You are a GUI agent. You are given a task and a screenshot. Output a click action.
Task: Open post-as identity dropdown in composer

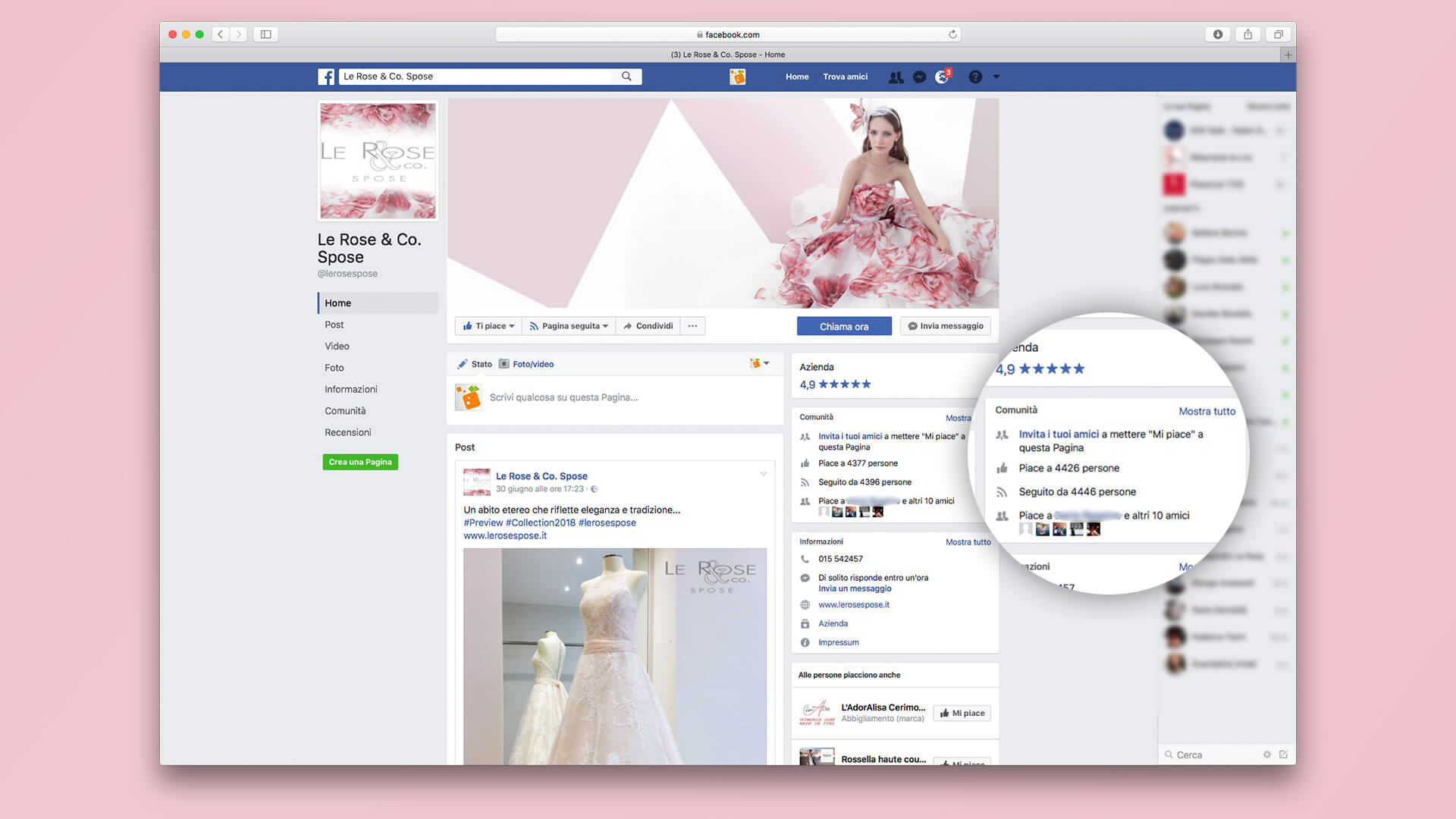759,363
